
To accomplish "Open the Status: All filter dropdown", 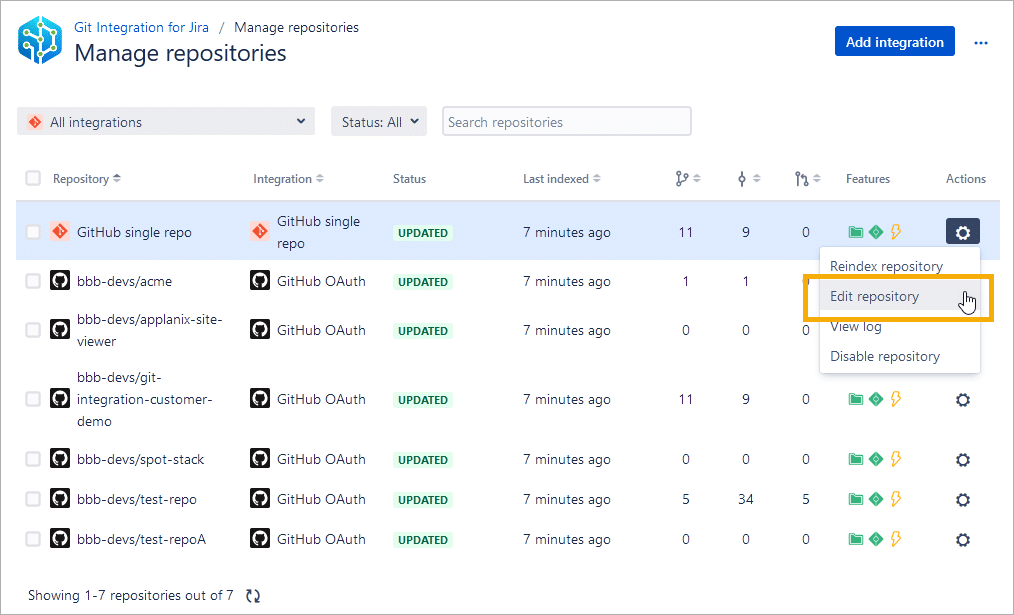I will (x=379, y=122).
